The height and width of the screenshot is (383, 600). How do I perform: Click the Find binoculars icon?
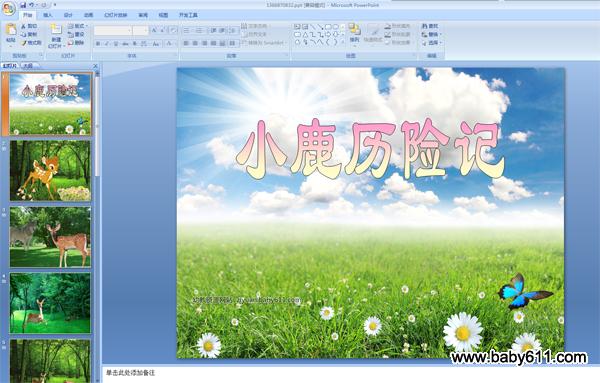point(424,26)
